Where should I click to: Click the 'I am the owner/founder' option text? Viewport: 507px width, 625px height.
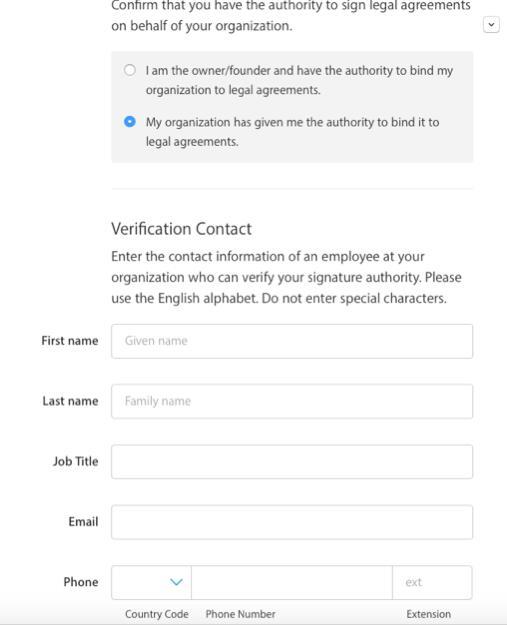coord(299,80)
